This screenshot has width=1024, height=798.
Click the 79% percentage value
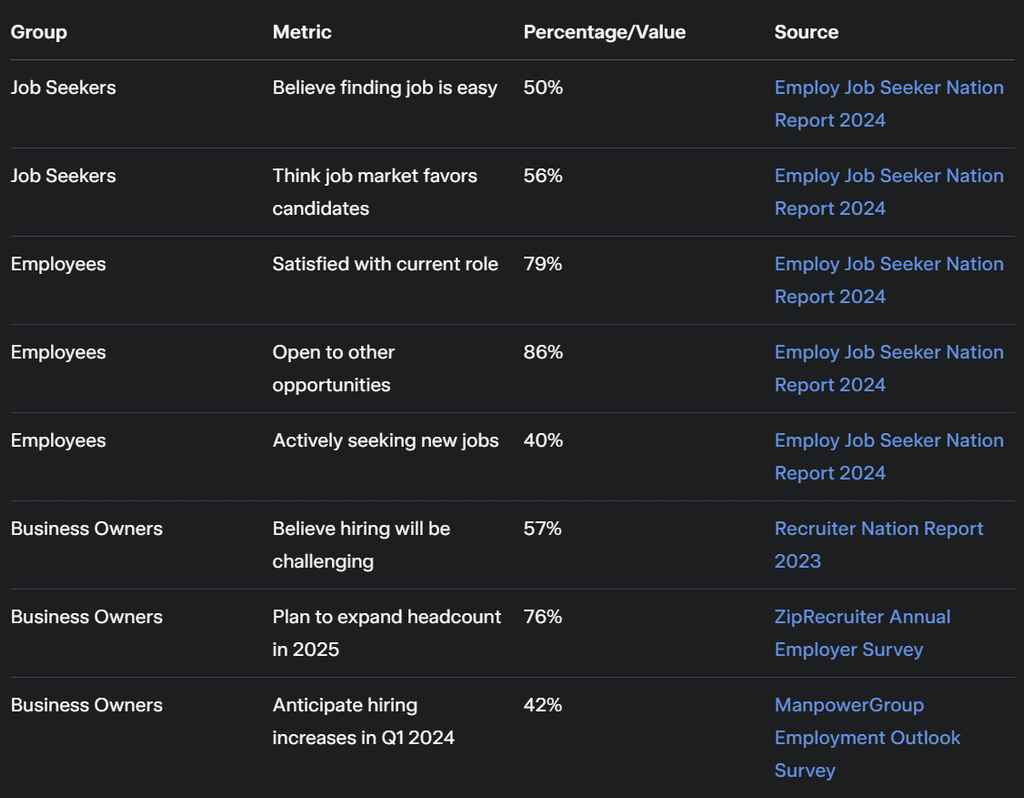tap(543, 264)
